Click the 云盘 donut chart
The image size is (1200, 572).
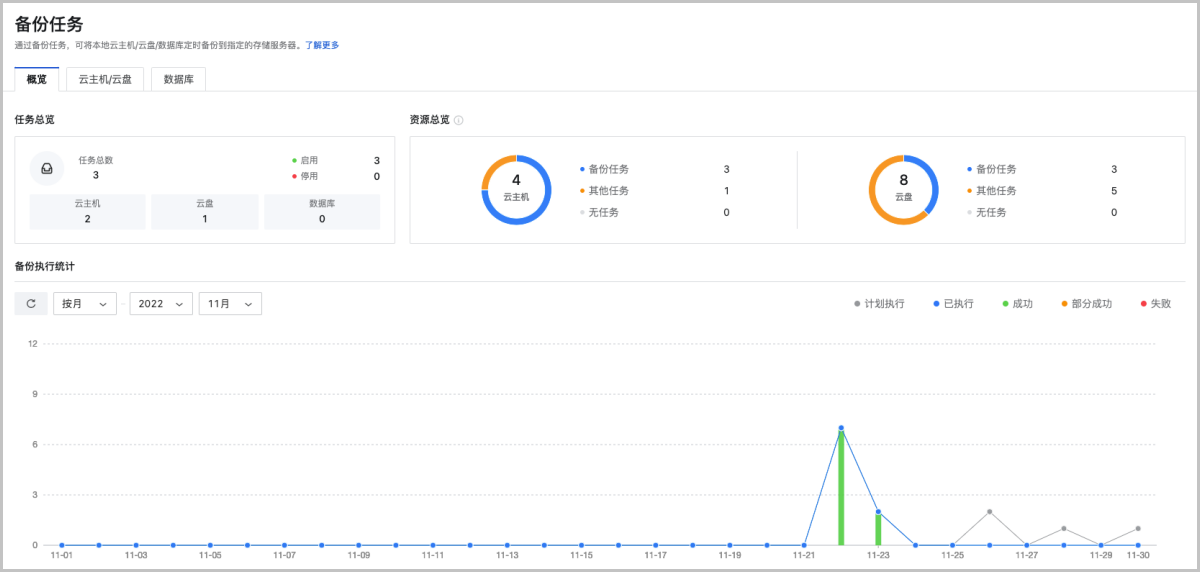[903, 190]
